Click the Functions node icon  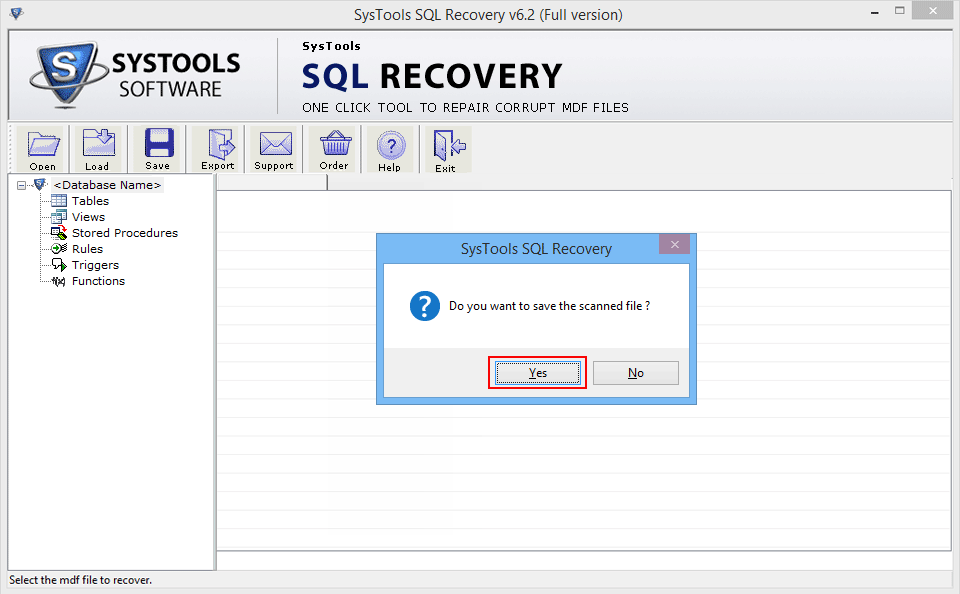coord(59,281)
